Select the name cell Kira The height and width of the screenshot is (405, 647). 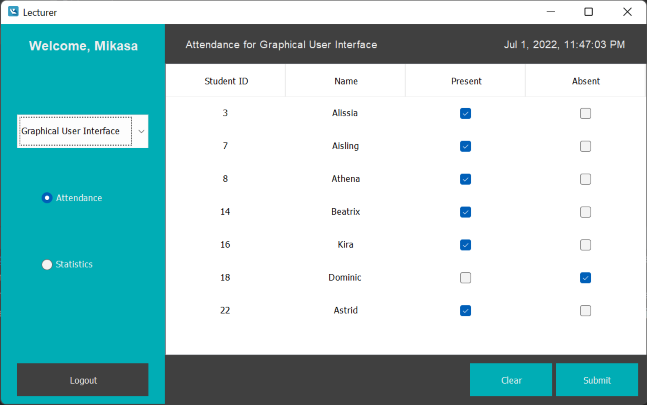345,245
